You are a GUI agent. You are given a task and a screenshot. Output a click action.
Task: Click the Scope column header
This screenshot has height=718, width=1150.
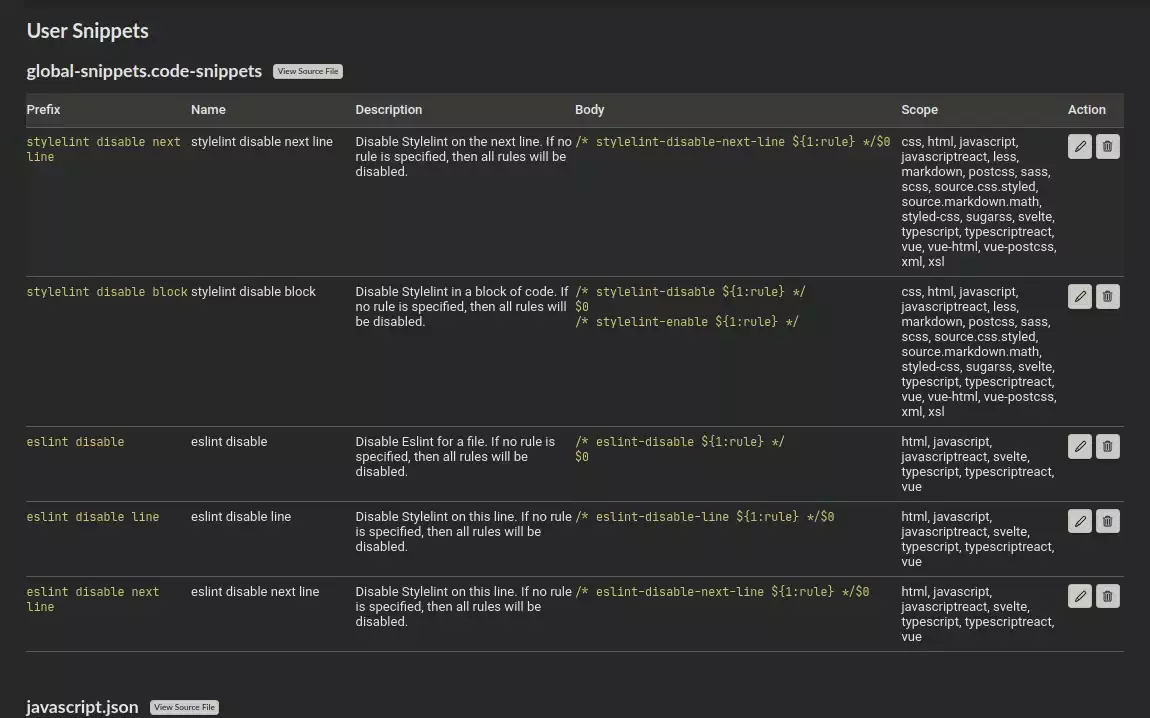click(x=920, y=109)
